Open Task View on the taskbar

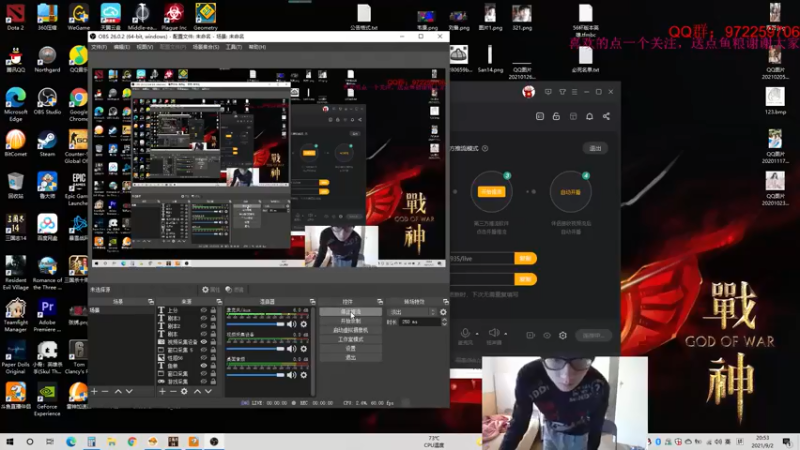pyautogui.click(x=49, y=441)
